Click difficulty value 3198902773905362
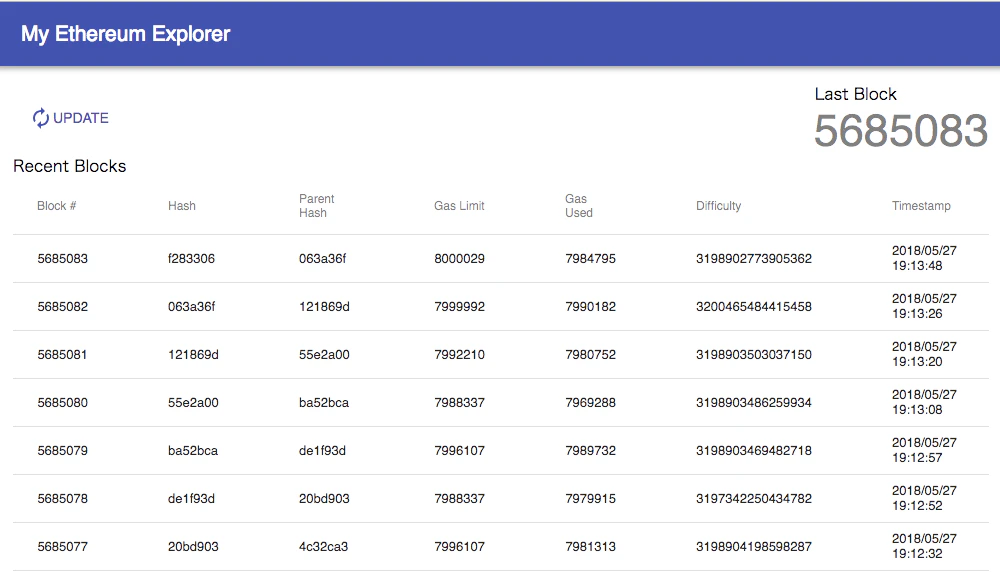Image resolution: width=1000 pixels, height=576 pixels. point(754,258)
